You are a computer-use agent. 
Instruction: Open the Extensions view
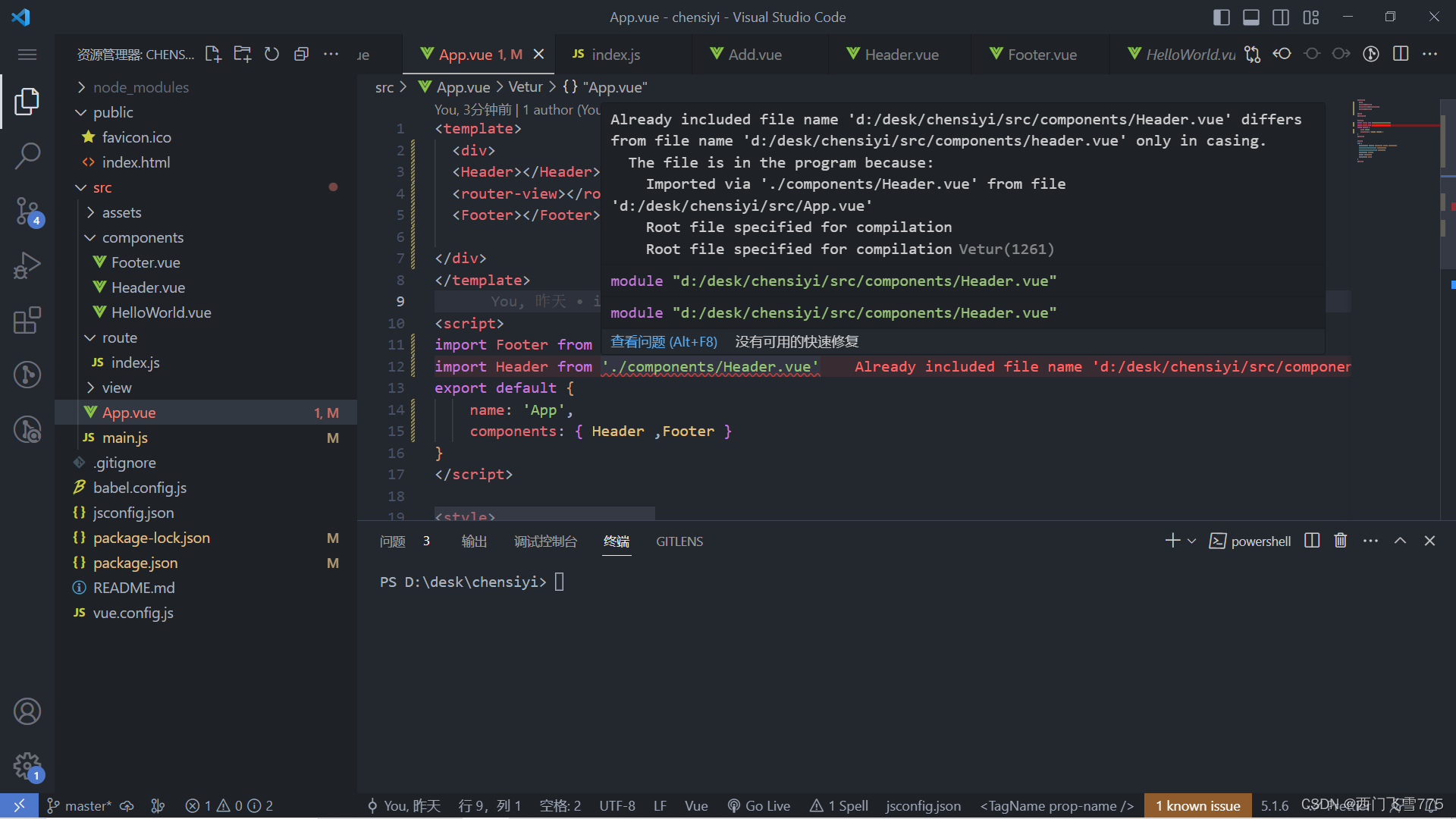(27, 320)
